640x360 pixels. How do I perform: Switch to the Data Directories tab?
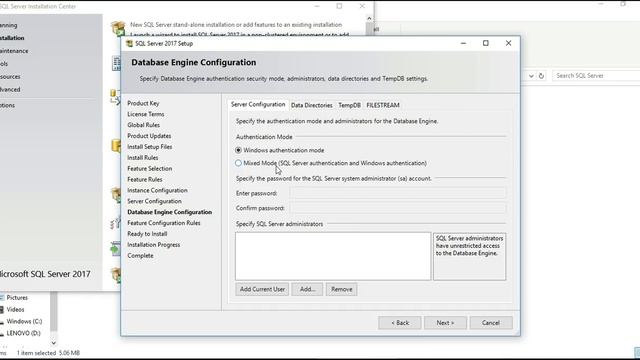[311, 105]
